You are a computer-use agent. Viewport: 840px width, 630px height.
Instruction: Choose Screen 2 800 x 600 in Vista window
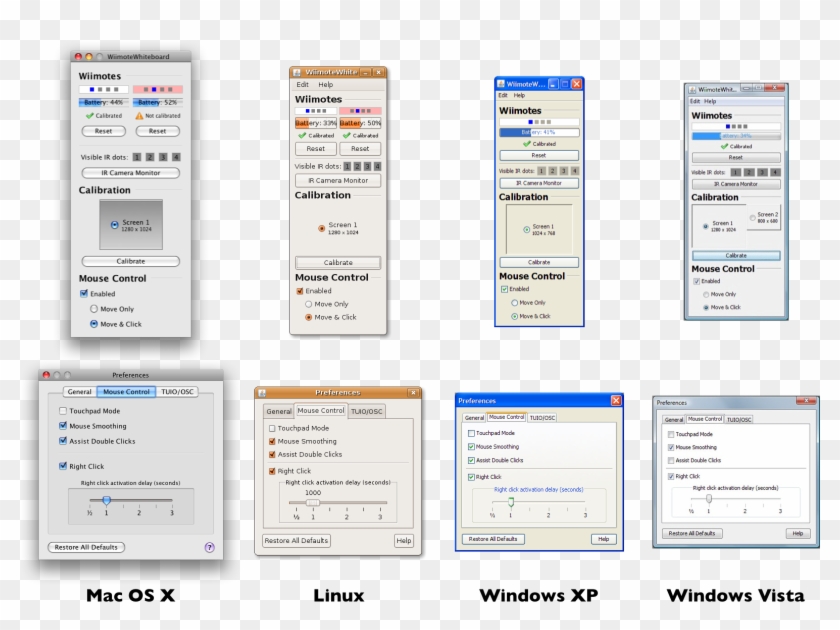[x=752, y=216]
